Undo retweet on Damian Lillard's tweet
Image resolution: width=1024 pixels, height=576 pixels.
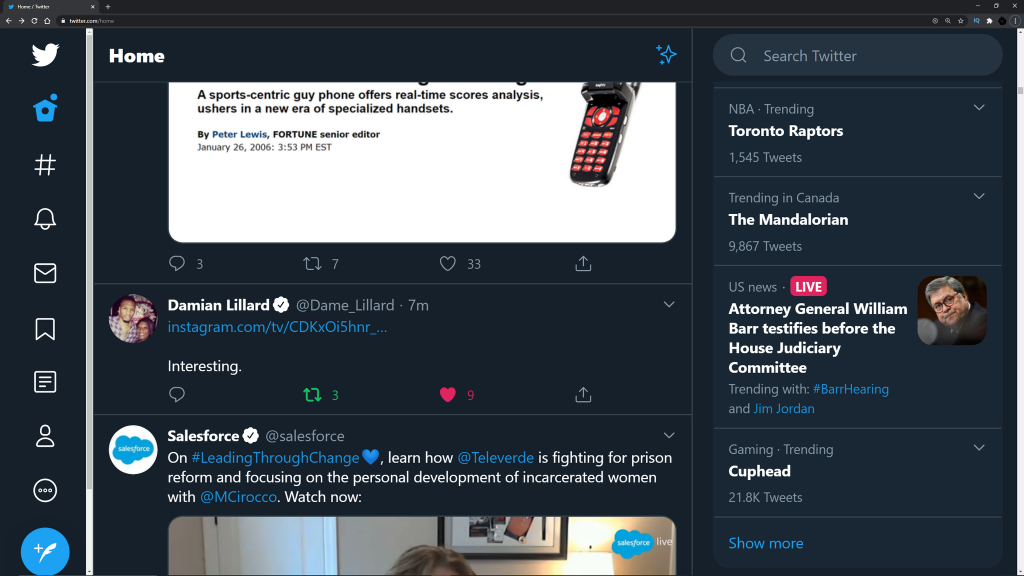(312, 395)
